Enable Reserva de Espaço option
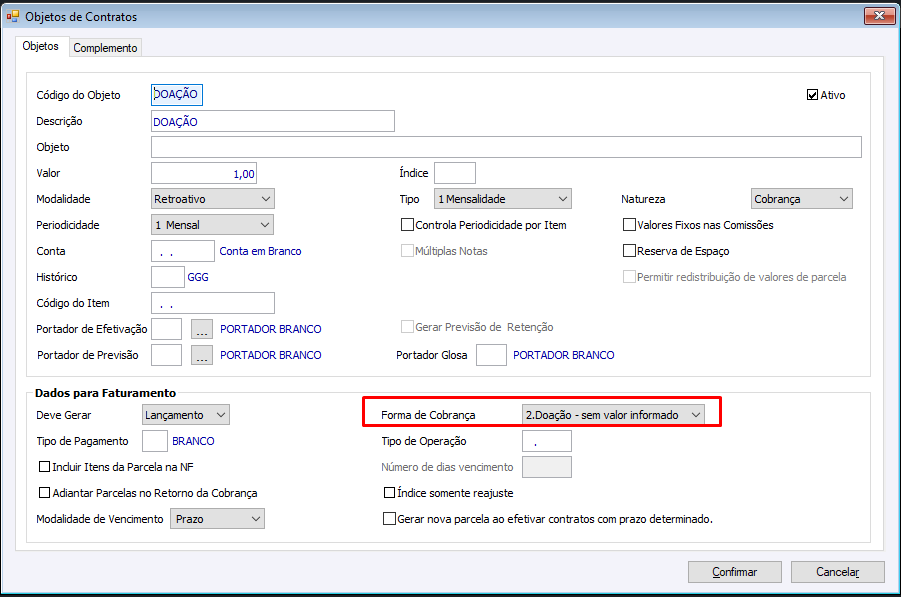The height and width of the screenshot is (597, 901). (629, 251)
